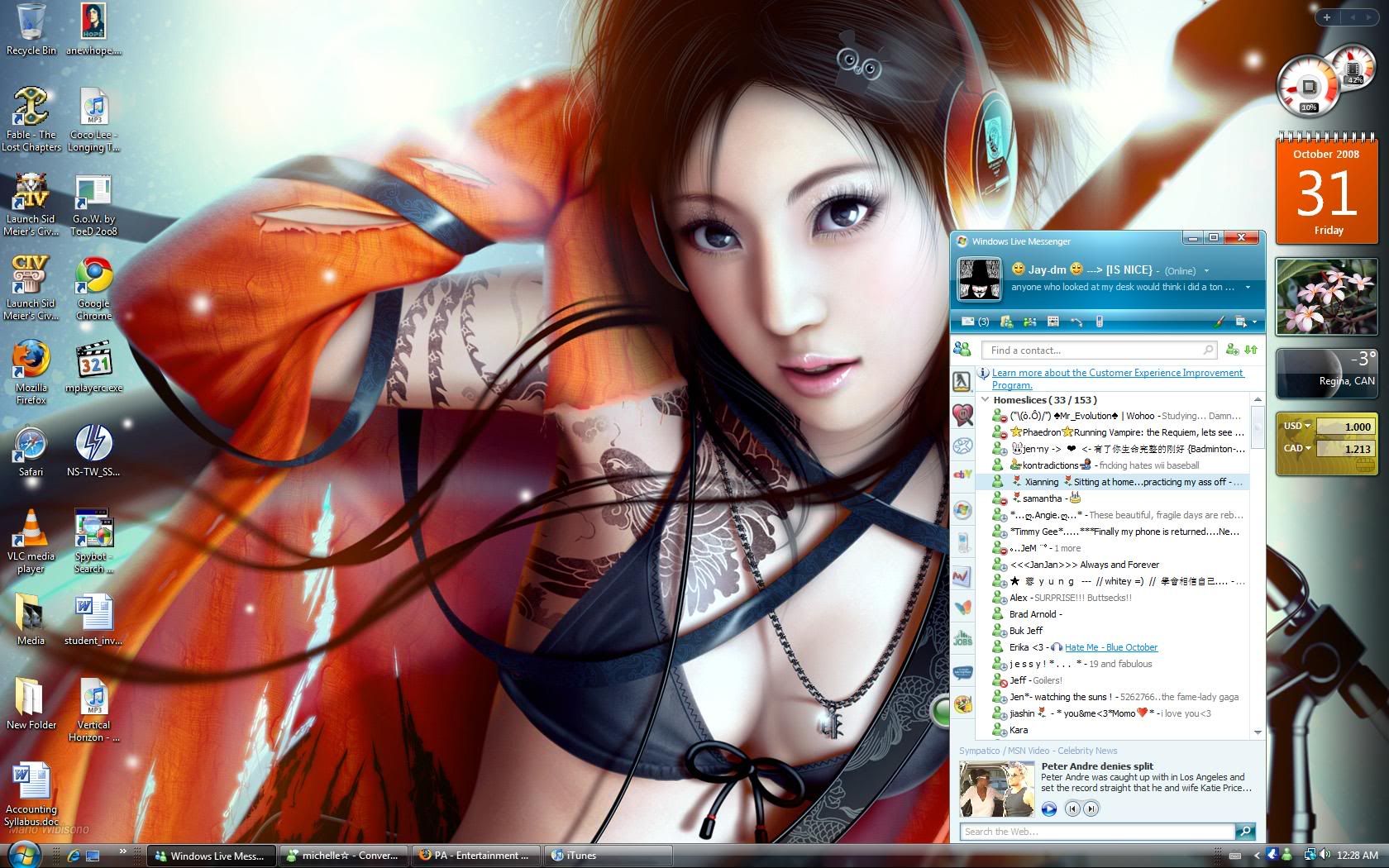Click the October 31 calendar gadget

1327,188
